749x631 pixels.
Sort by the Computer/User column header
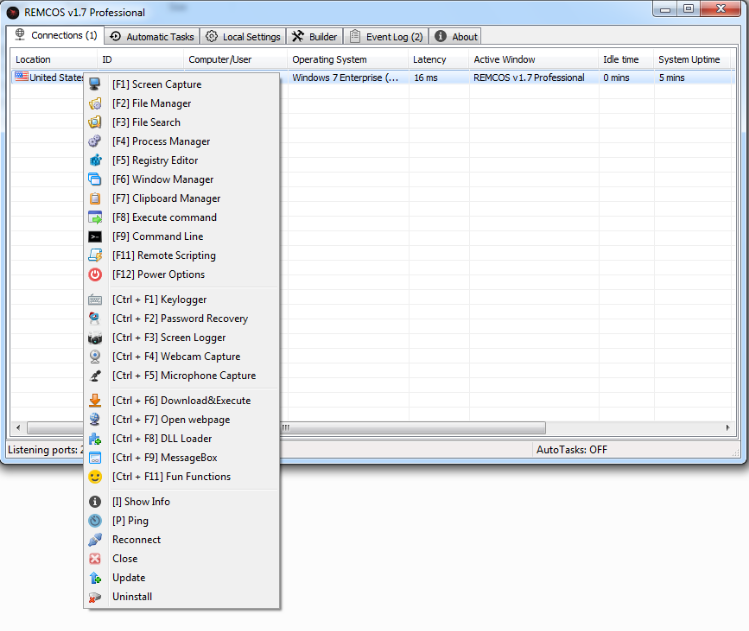236,60
